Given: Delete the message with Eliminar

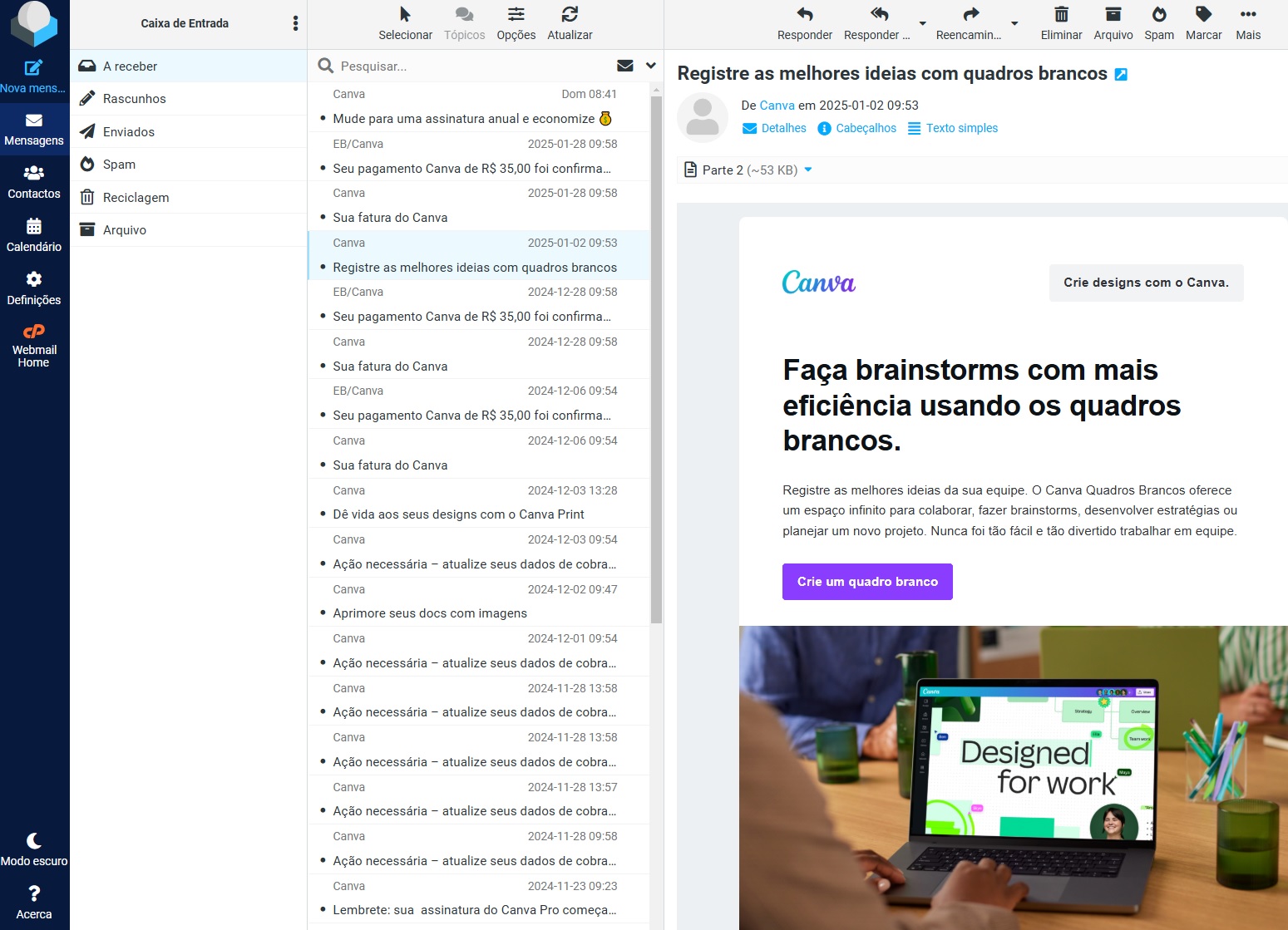Looking at the screenshot, I should 1061,24.
